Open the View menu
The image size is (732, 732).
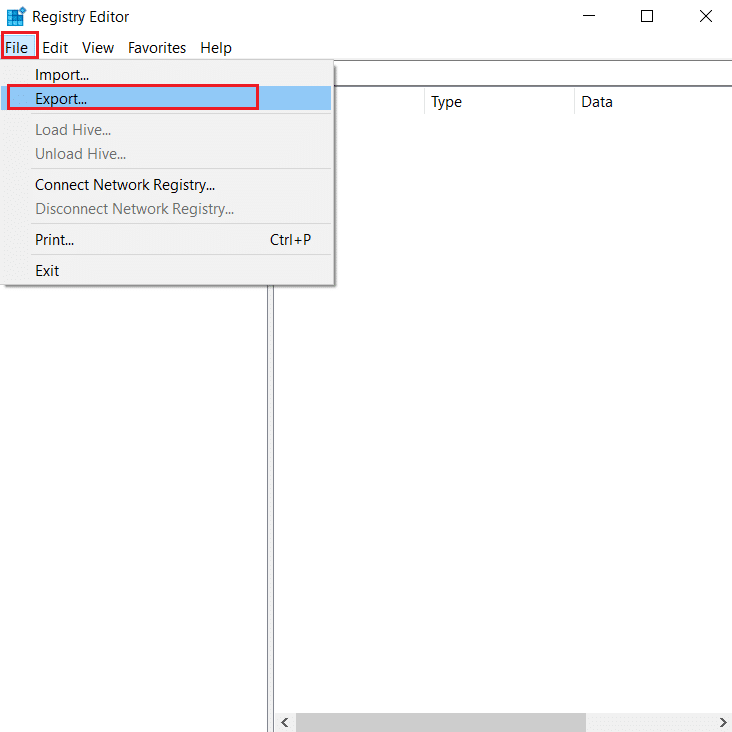click(98, 48)
